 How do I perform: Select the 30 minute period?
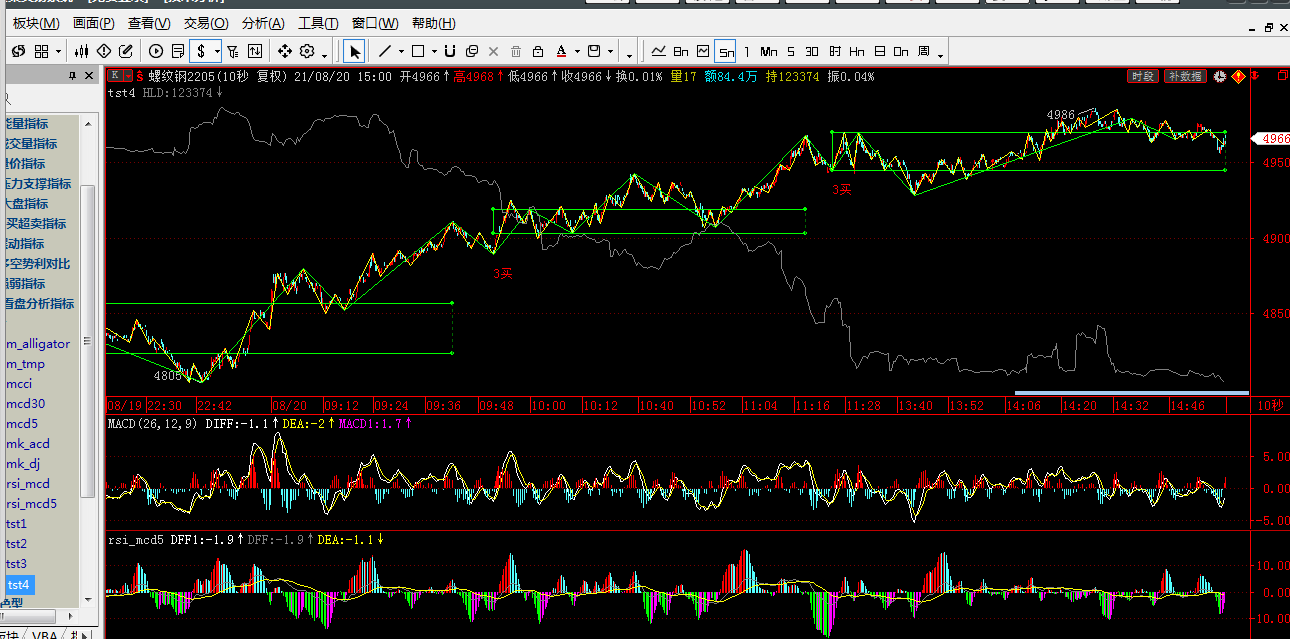812,51
